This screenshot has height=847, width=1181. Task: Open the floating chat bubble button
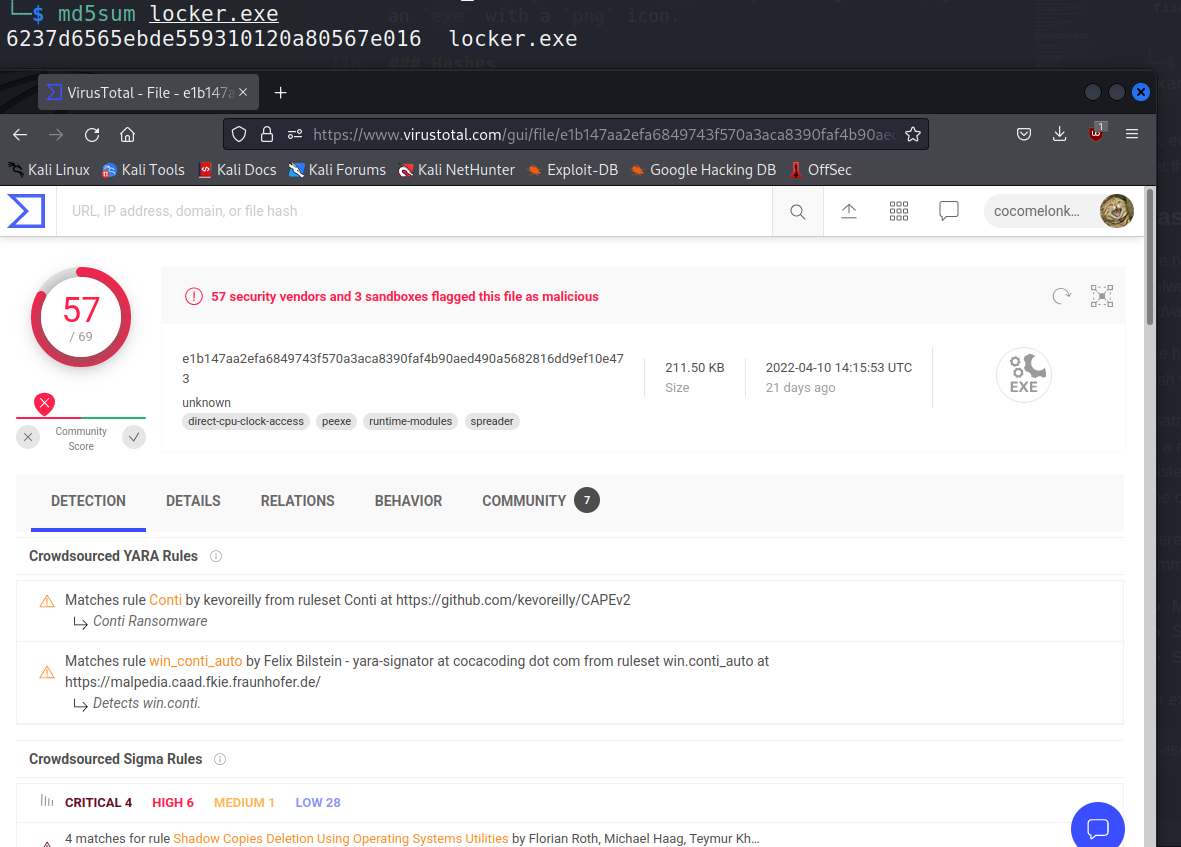tap(1097, 827)
